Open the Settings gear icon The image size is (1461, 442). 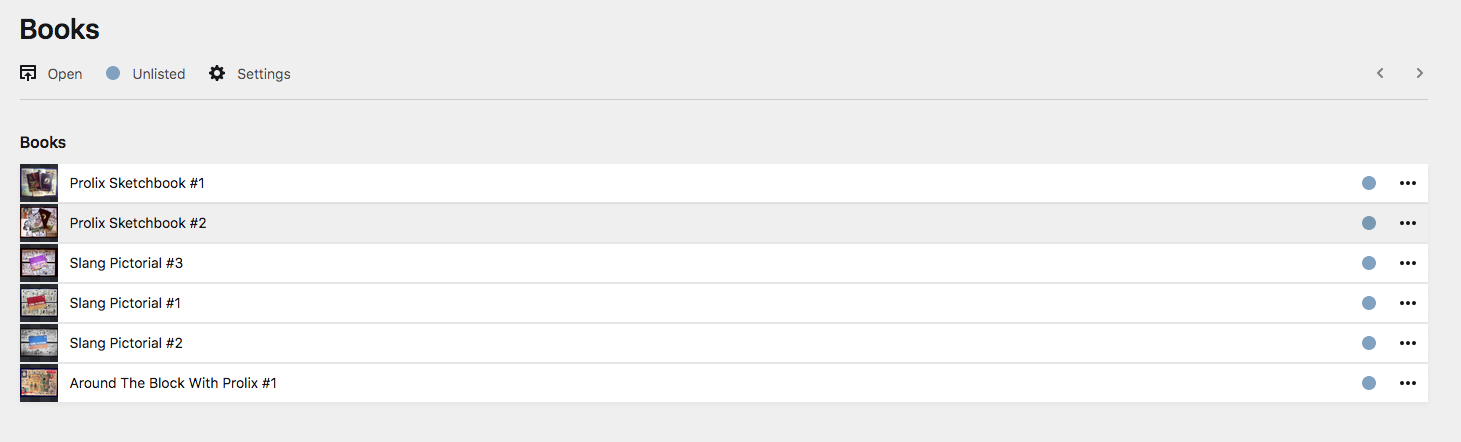pyautogui.click(x=217, y=73)
